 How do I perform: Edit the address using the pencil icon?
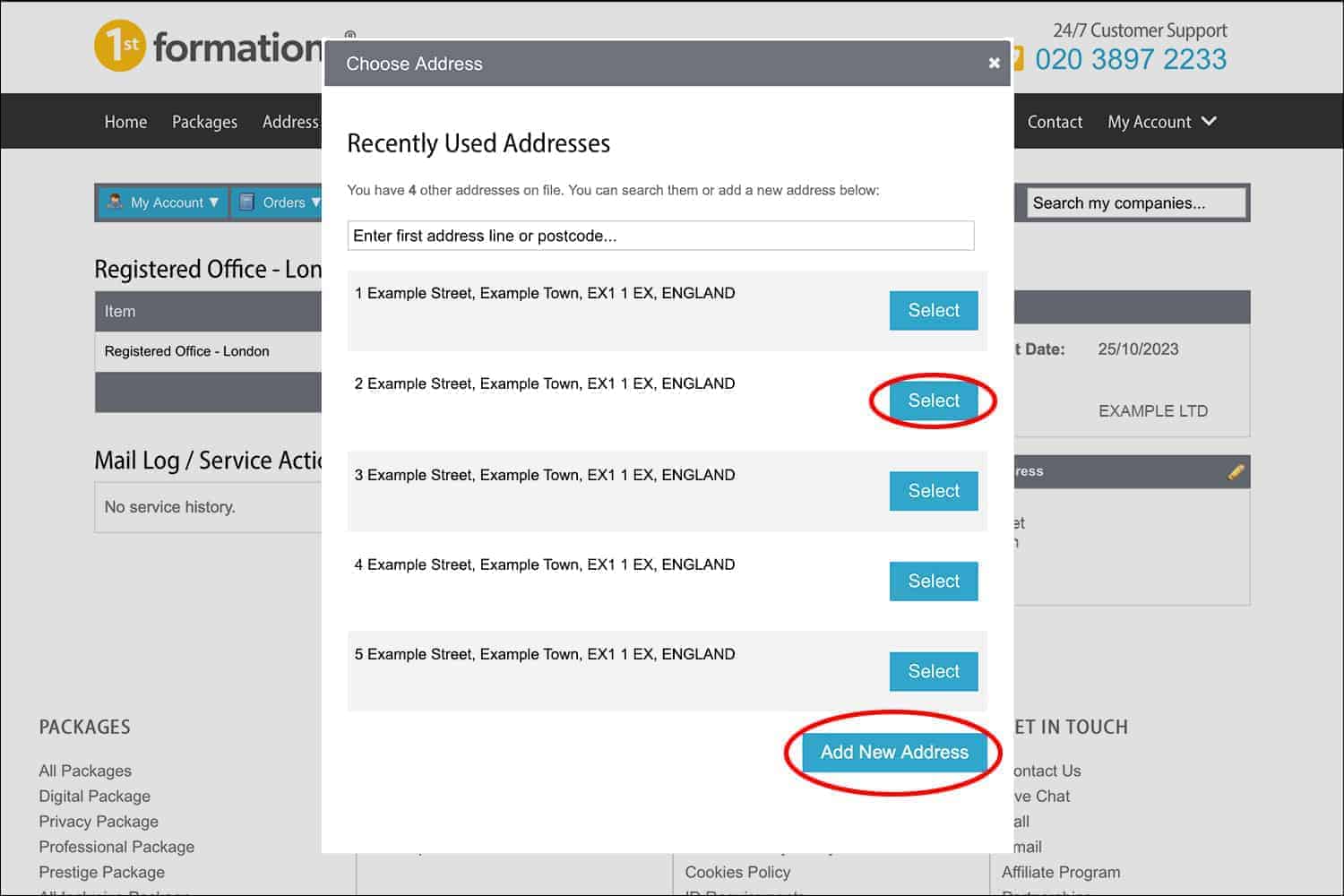click(x=1236, y=471)
